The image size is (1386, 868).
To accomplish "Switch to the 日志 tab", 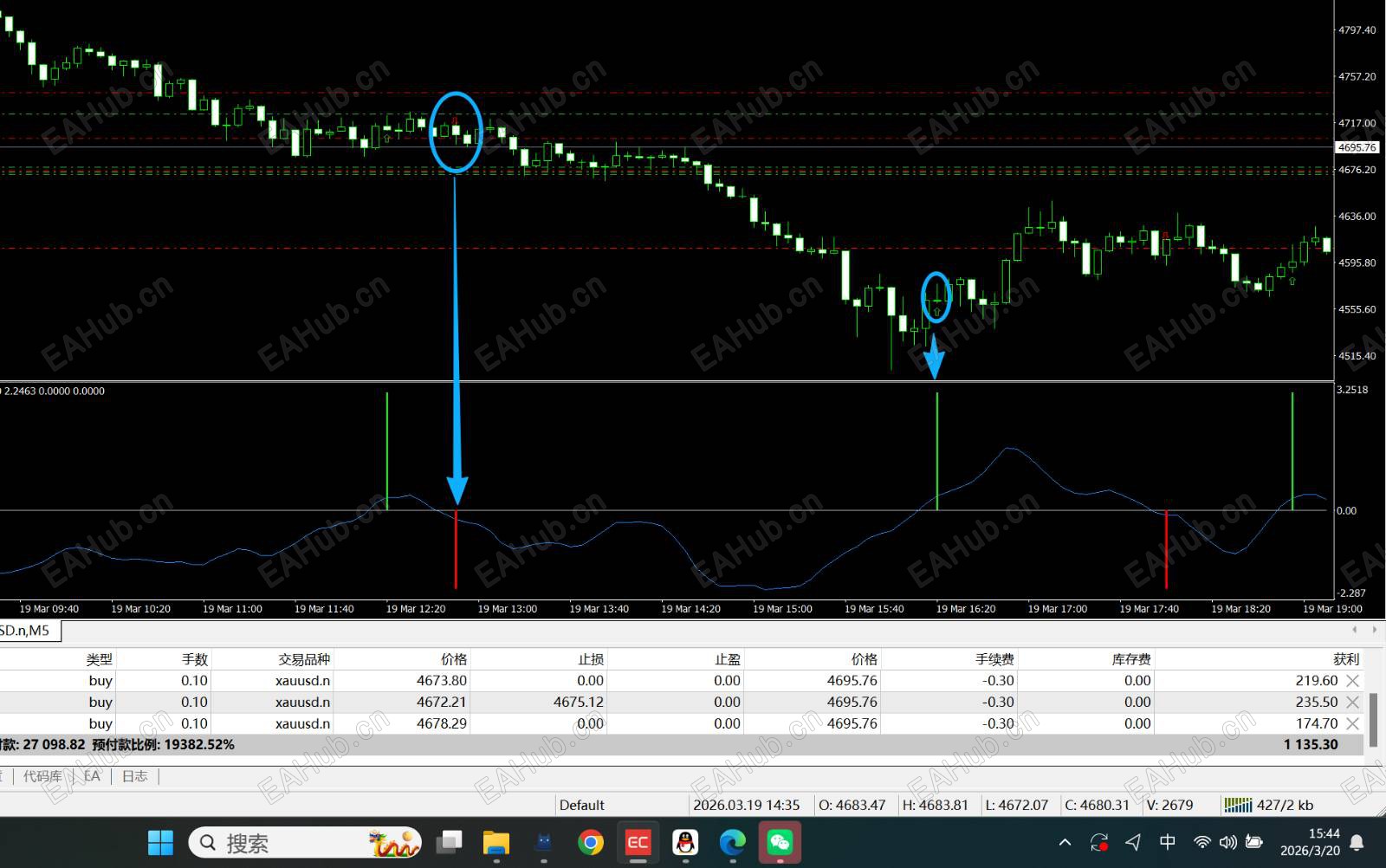I will coord(134,776).
